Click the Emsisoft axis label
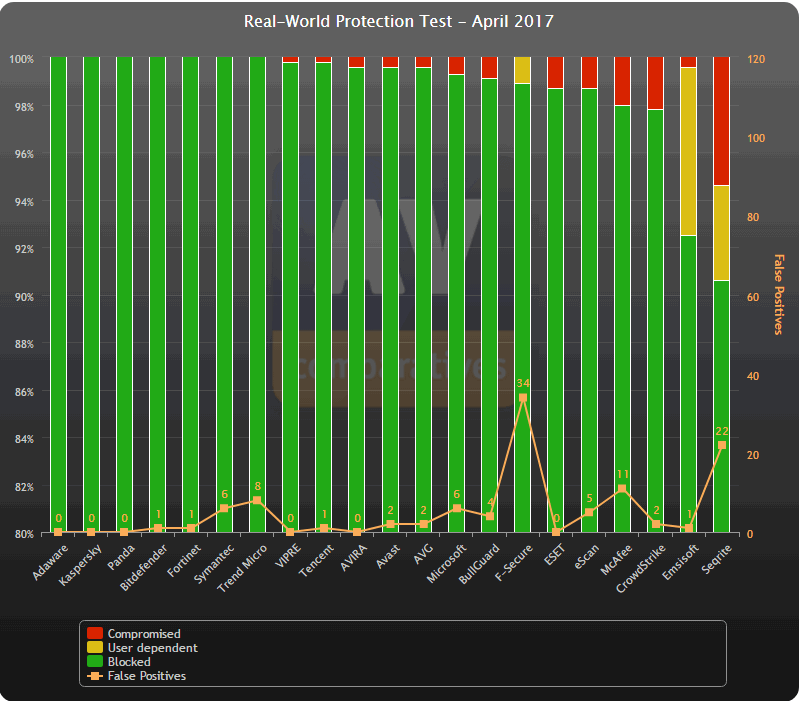 pos(680,562)
